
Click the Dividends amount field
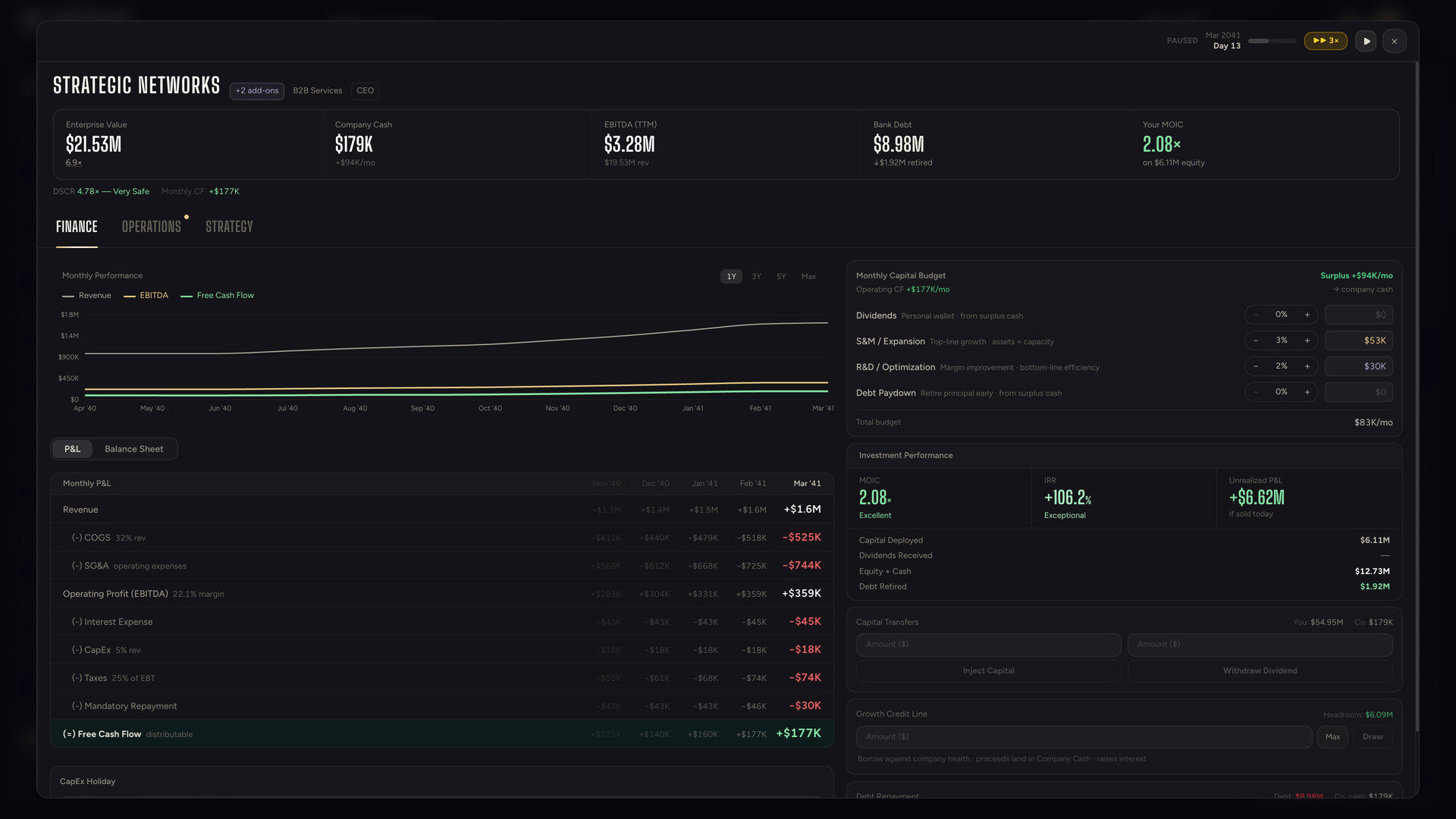point(1358,315)
